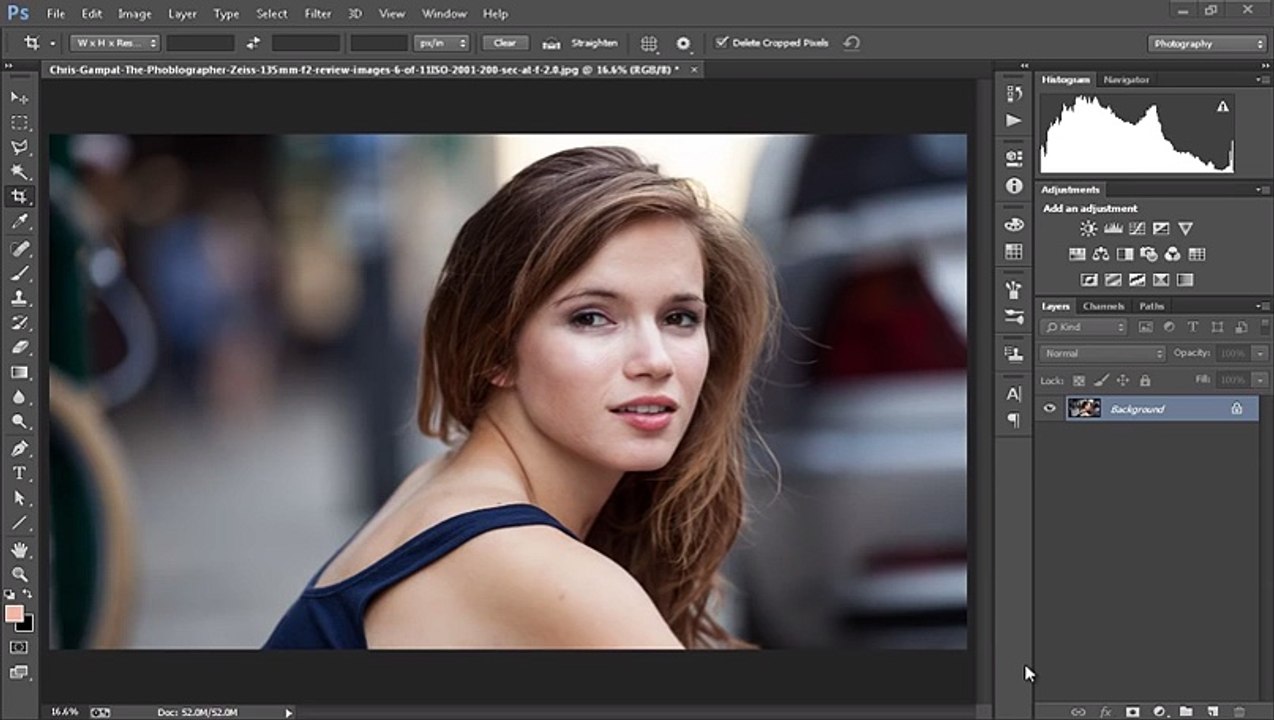1274x720 pixels.
Task: Select the Blur tool
Action: 19,397
